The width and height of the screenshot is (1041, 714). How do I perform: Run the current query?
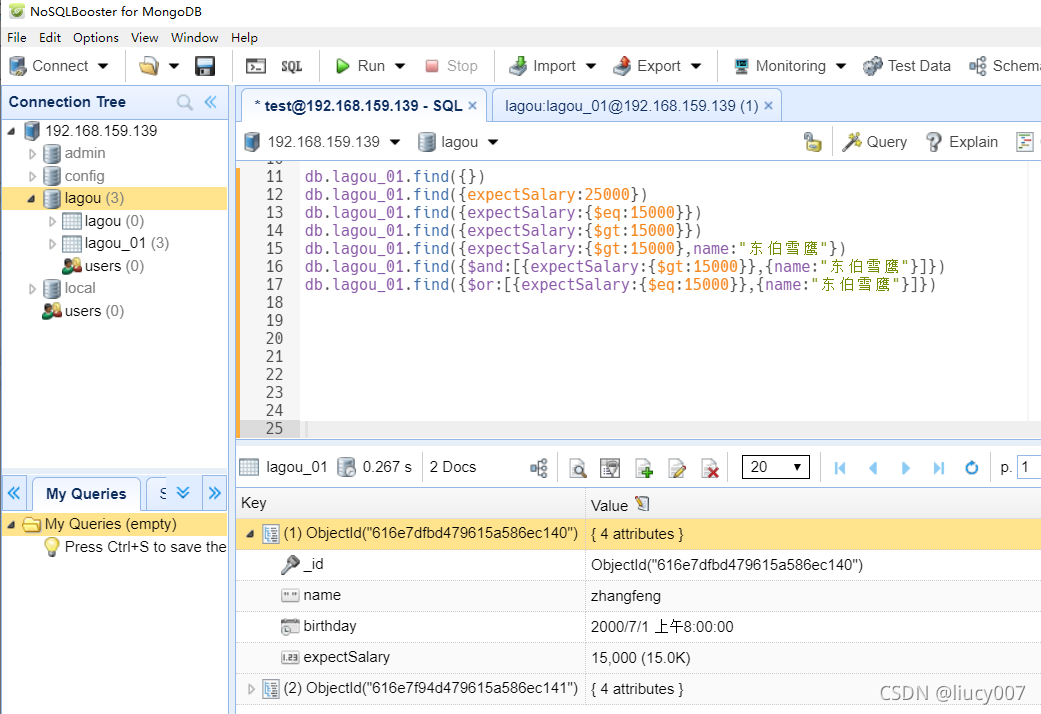click(x=360, y=66)
